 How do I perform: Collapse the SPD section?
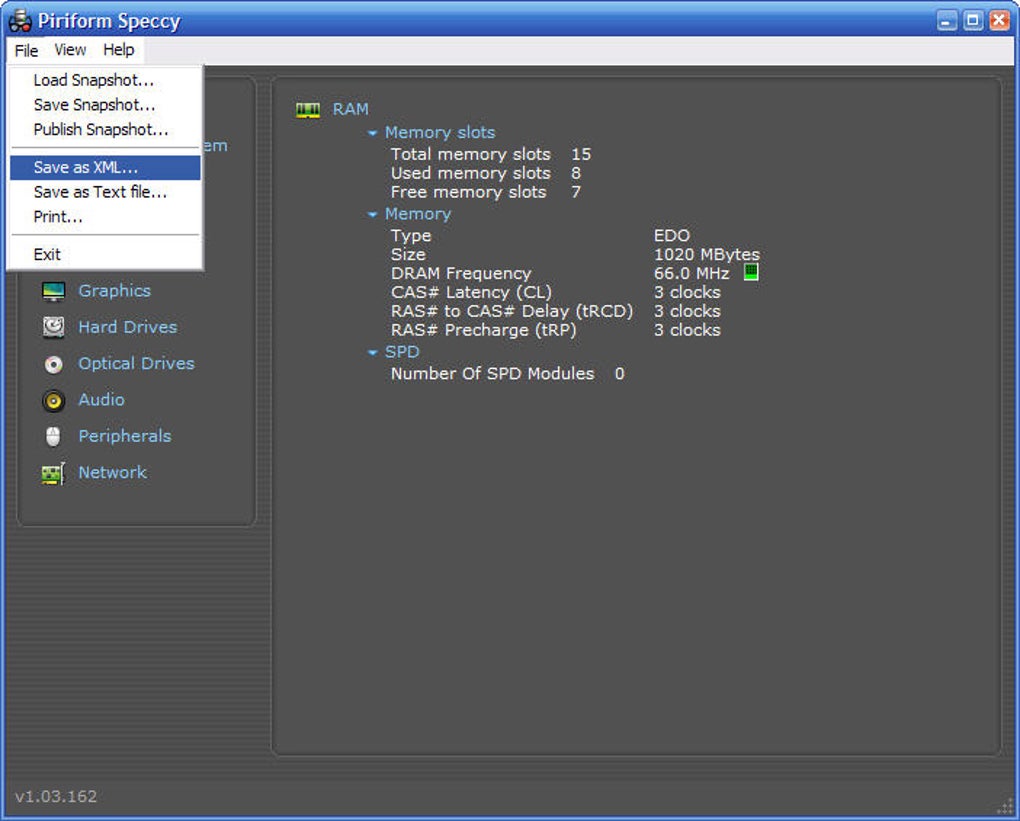coord(372,353)
